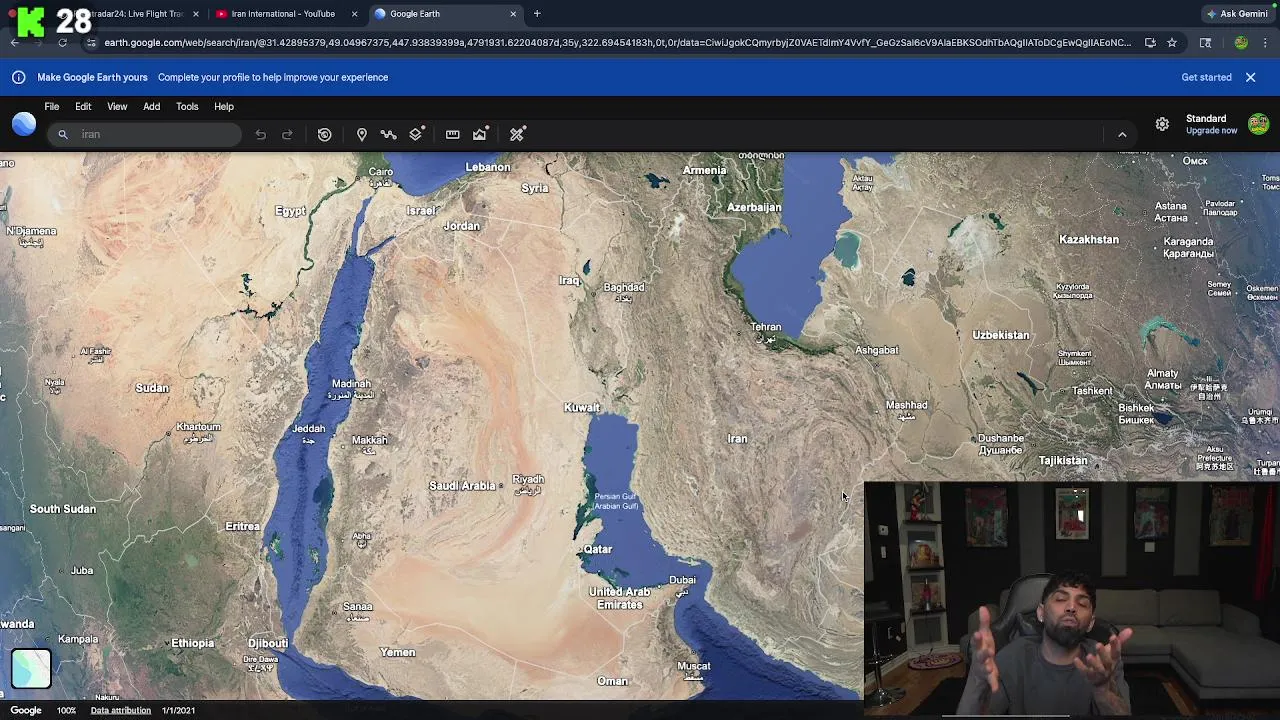Close the Iran International YouTube tab

click(354, 14)
